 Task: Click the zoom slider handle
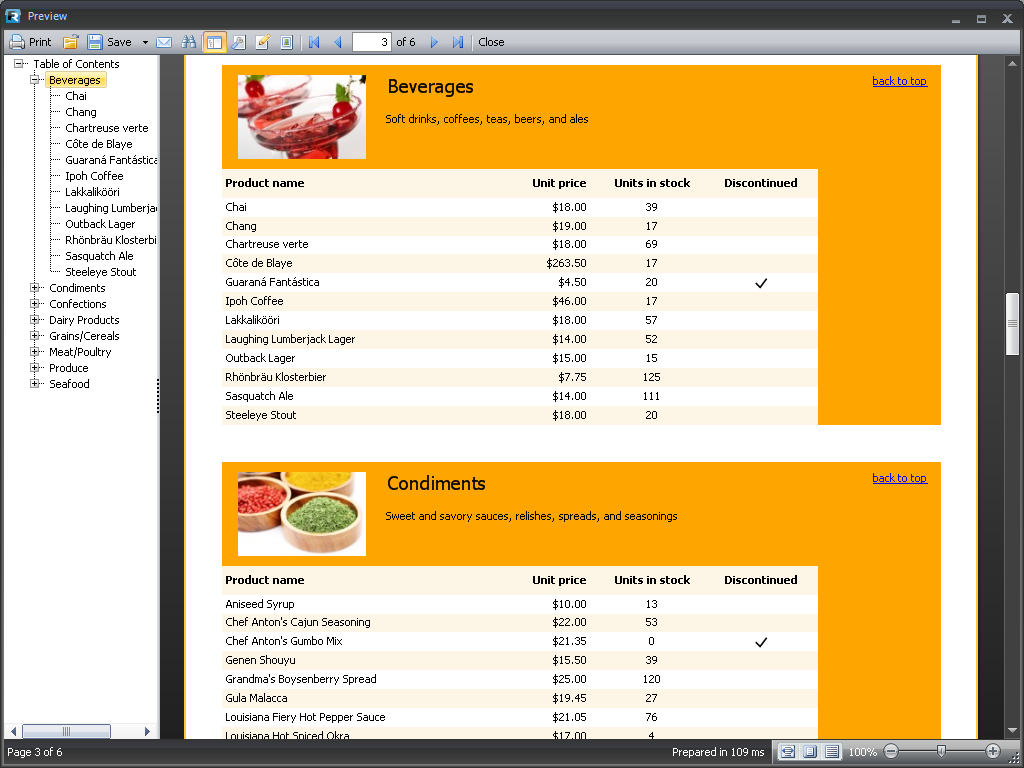(x=941, y=751)
